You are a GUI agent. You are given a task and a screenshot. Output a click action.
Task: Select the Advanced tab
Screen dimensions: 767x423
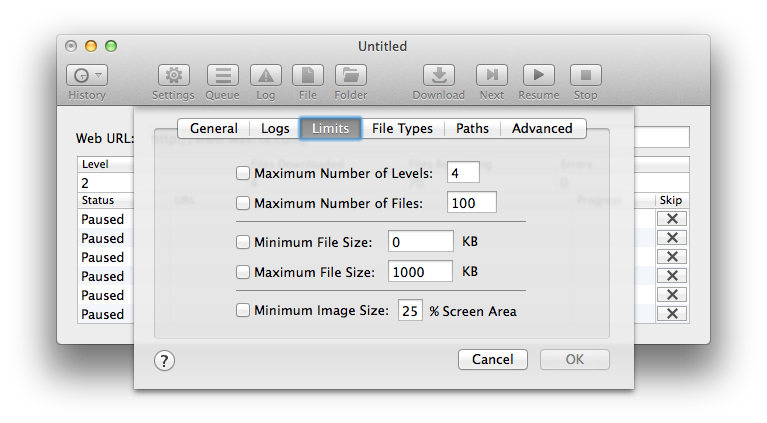[x=542, y=128]
